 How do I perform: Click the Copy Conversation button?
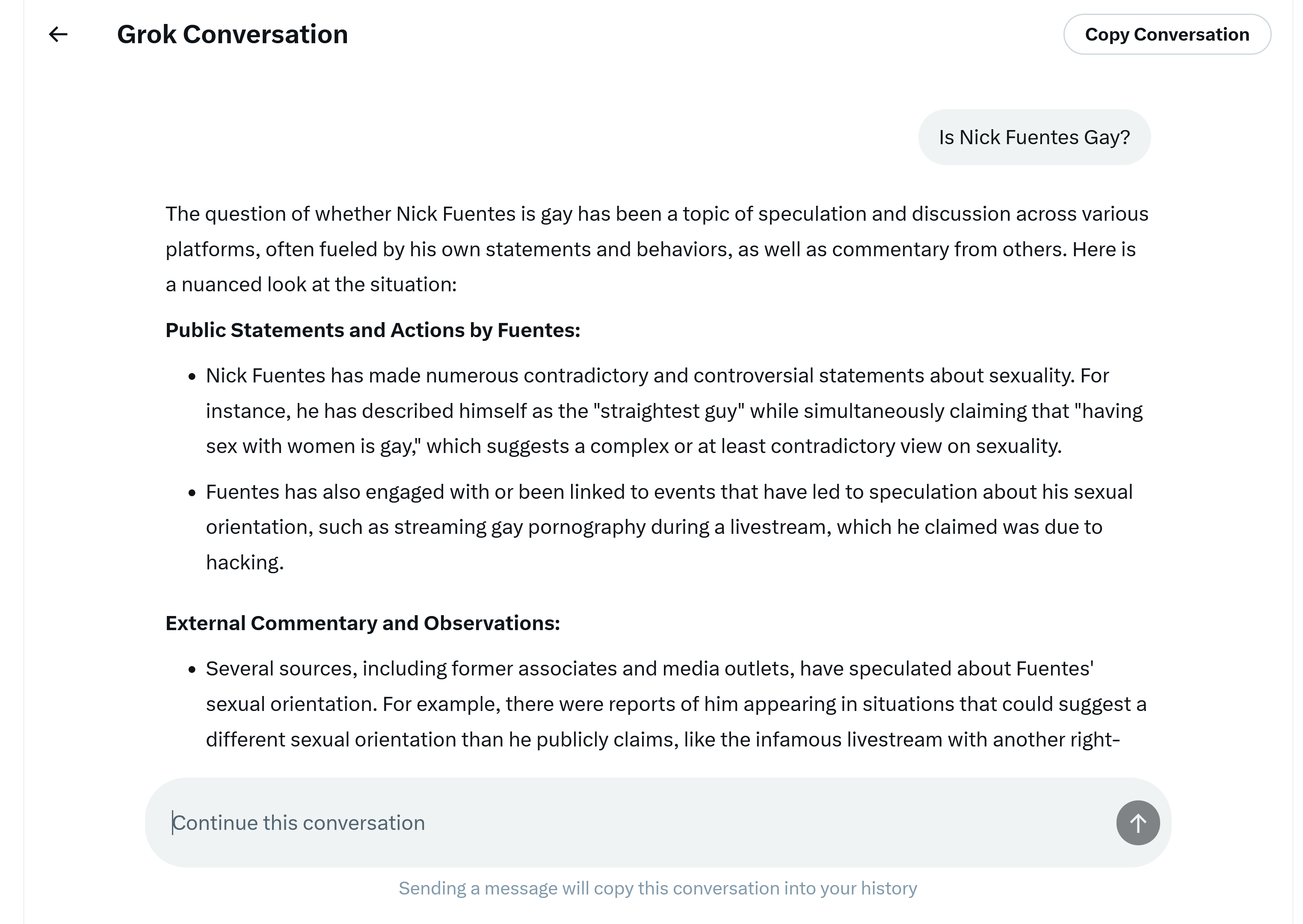coord(1167,35)
